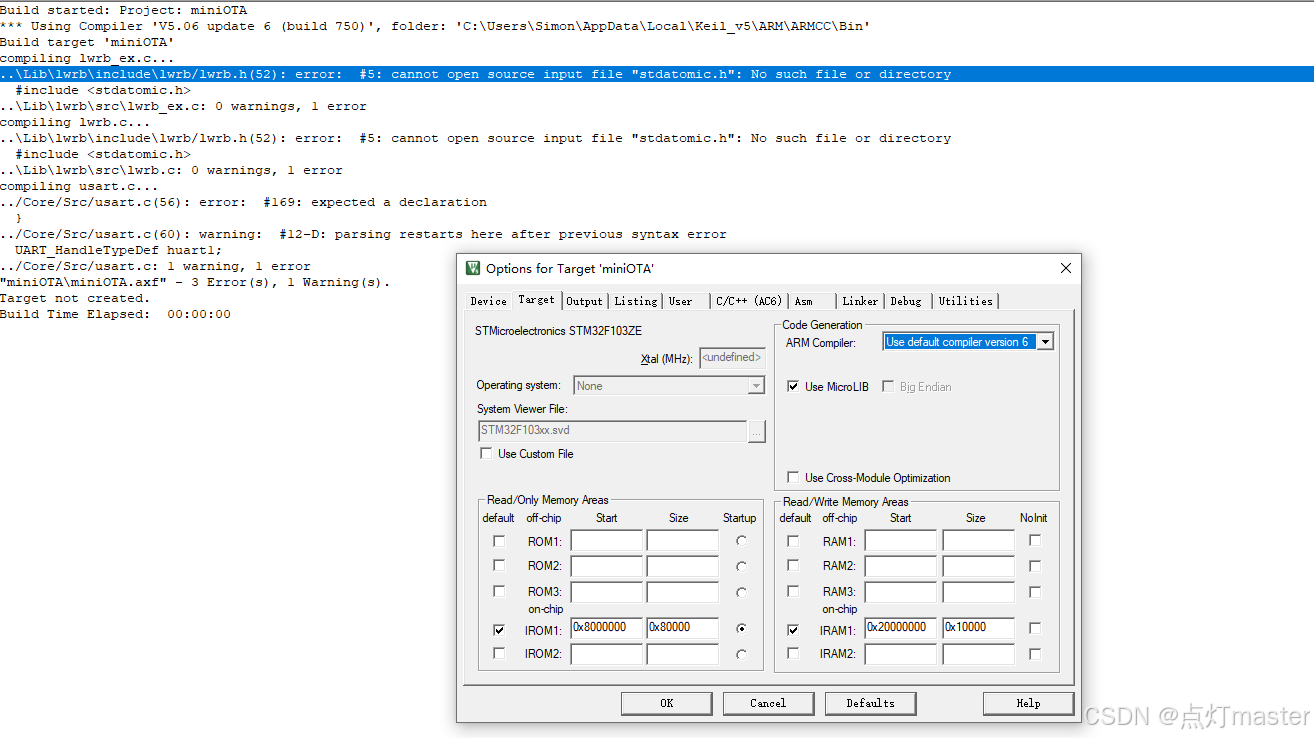Uncheck the IRAM1 default checkbox

(x=793, y=630)
